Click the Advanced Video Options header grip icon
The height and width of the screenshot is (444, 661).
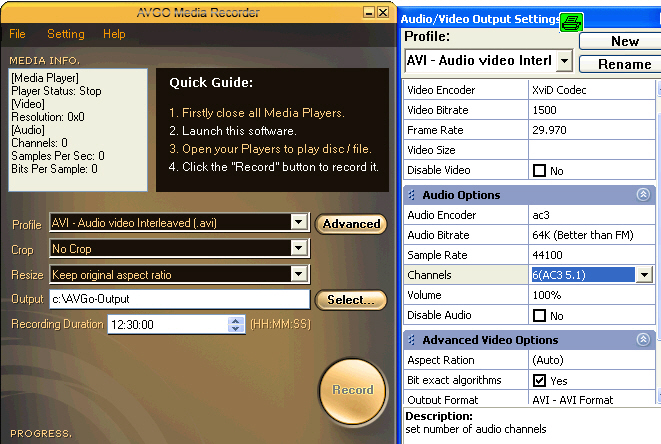click(411, 340)
